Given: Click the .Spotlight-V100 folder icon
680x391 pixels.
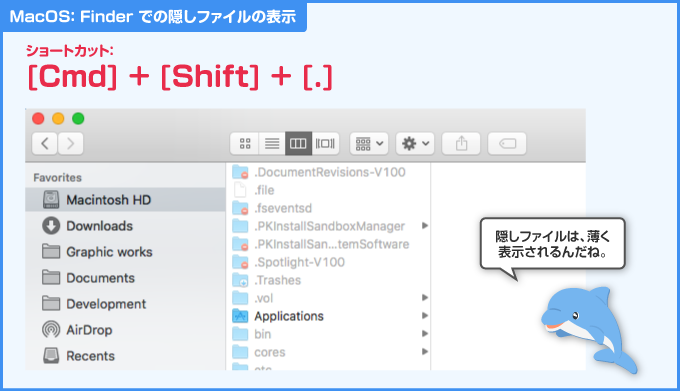Looking at the screenshot, I should point(240,262).
